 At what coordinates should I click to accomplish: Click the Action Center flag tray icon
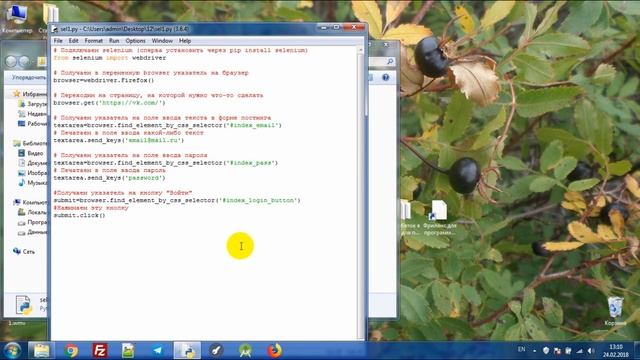pos(557,351)
